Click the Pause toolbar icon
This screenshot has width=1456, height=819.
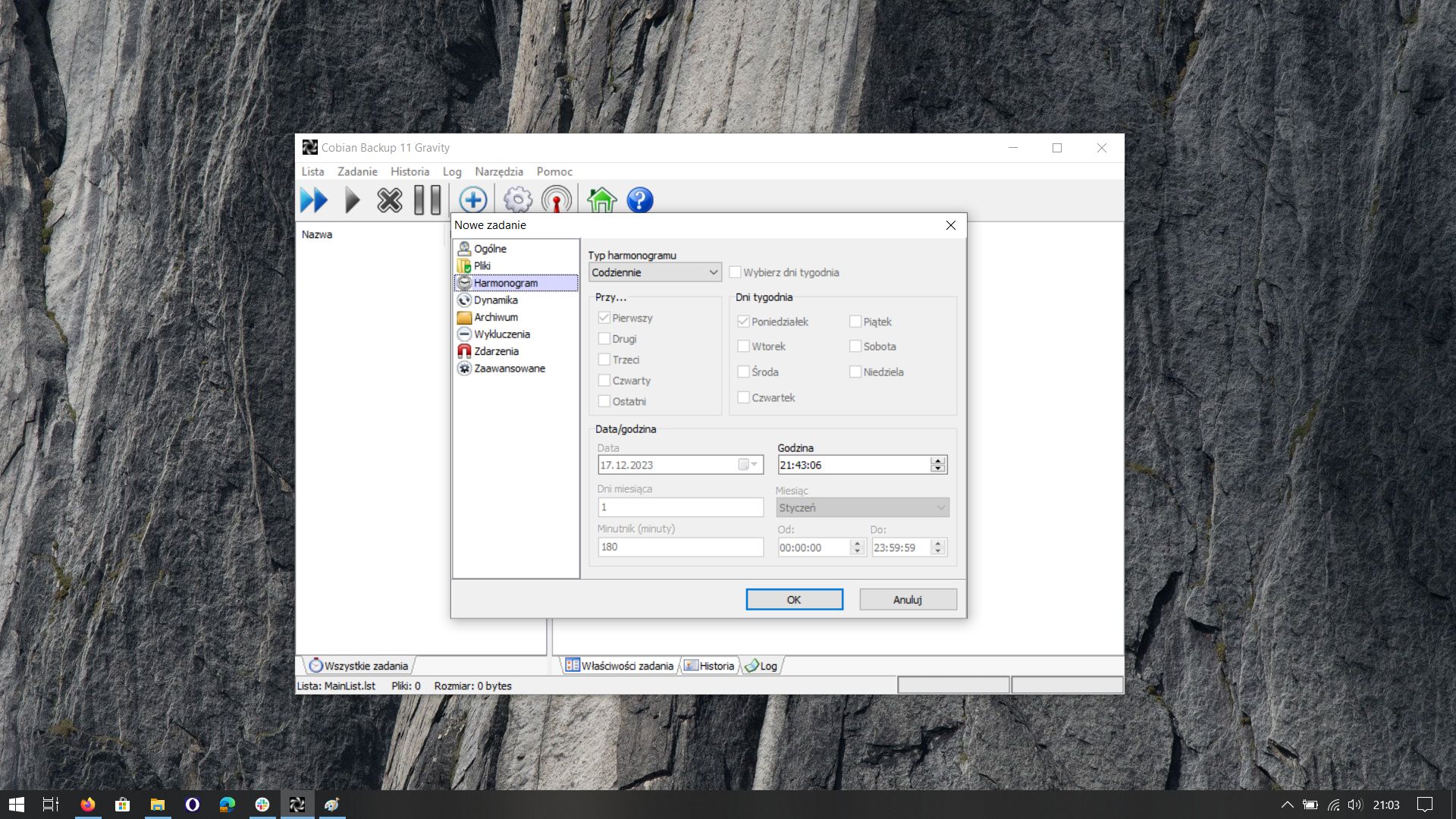click(x=427, y=201)
